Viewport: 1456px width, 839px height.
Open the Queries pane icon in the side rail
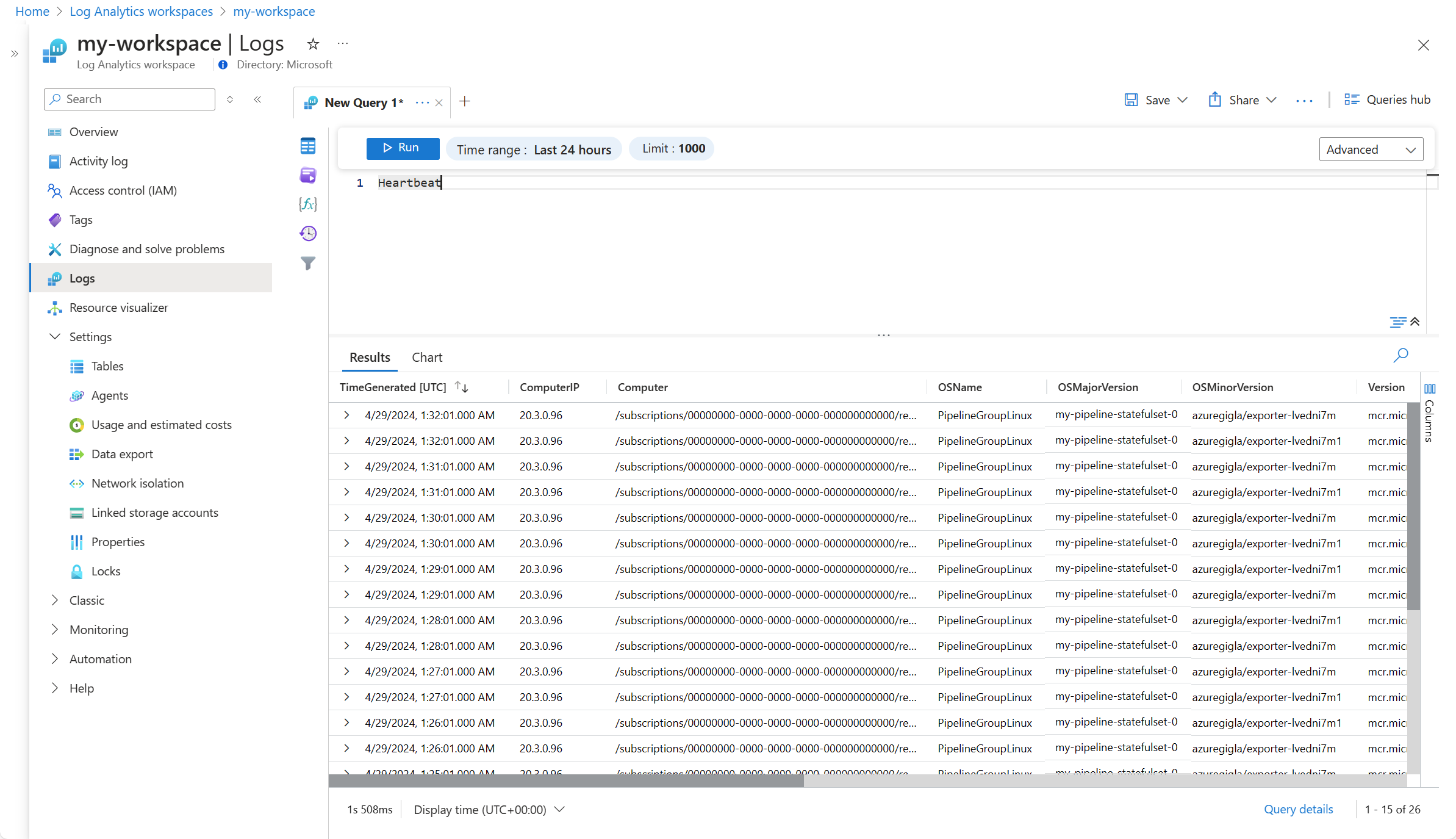(308, 176)
